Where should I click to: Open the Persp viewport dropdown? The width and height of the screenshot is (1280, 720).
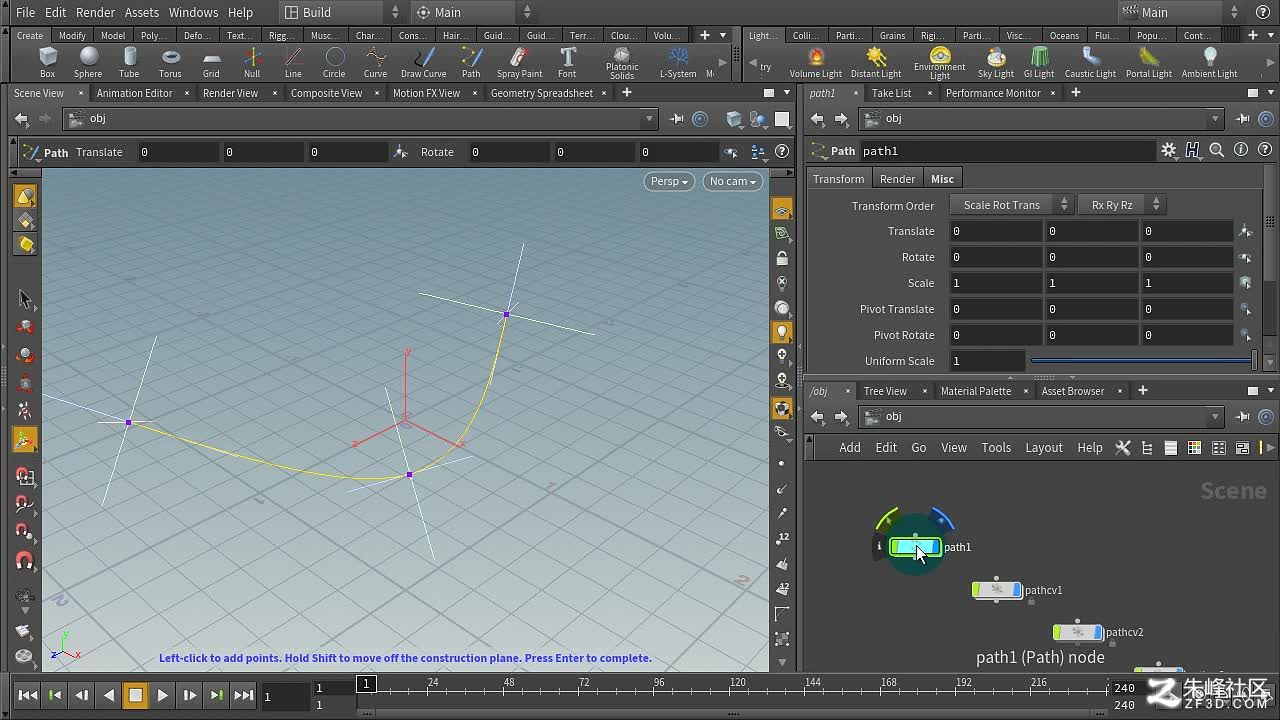click(x=669, y=181)
